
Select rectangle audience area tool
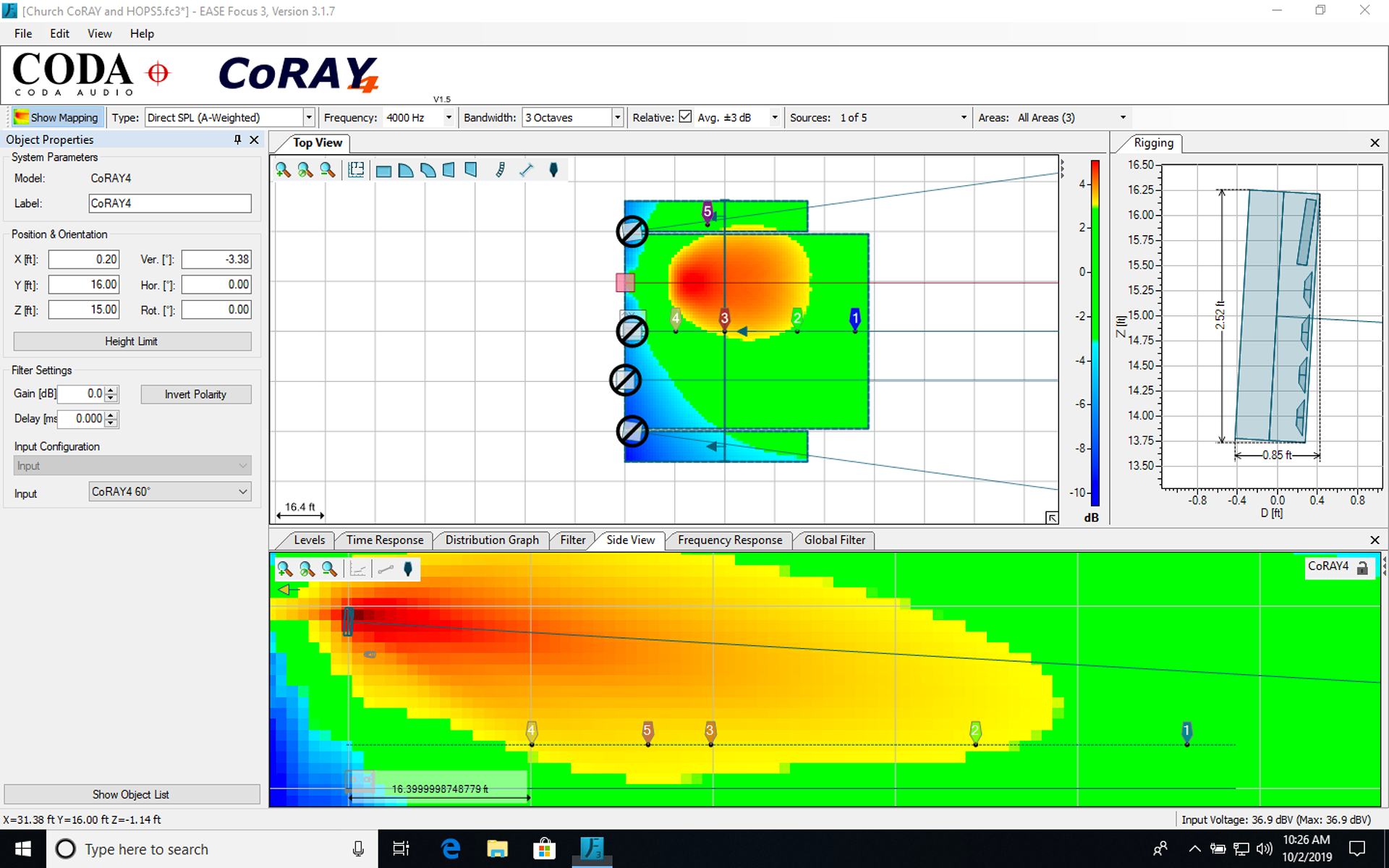pos(384,171)
